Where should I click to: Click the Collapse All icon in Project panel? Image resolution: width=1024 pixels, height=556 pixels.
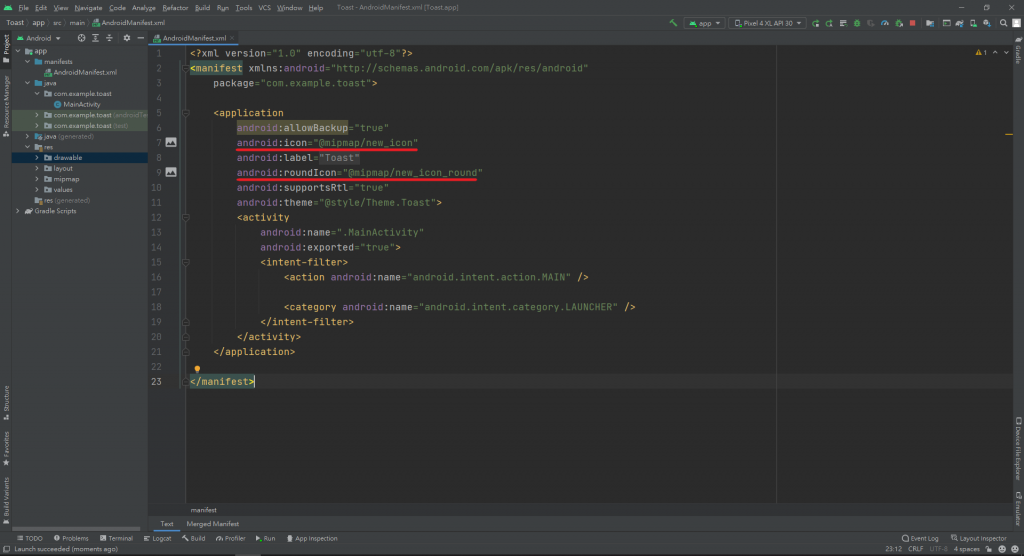click(109, 38)
